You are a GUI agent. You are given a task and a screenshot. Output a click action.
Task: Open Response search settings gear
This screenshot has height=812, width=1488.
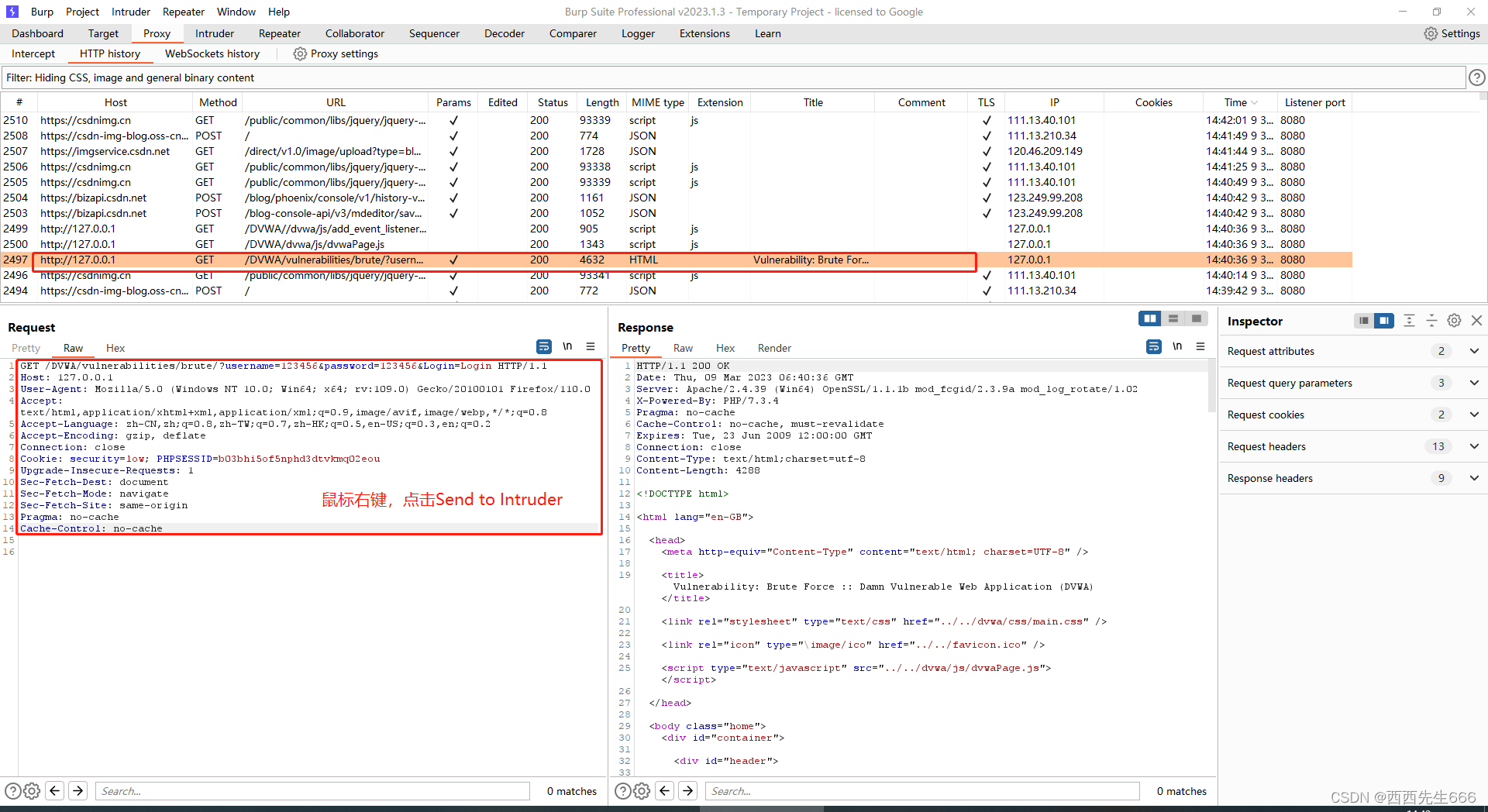pyautogui.click(x=642, y=791)
